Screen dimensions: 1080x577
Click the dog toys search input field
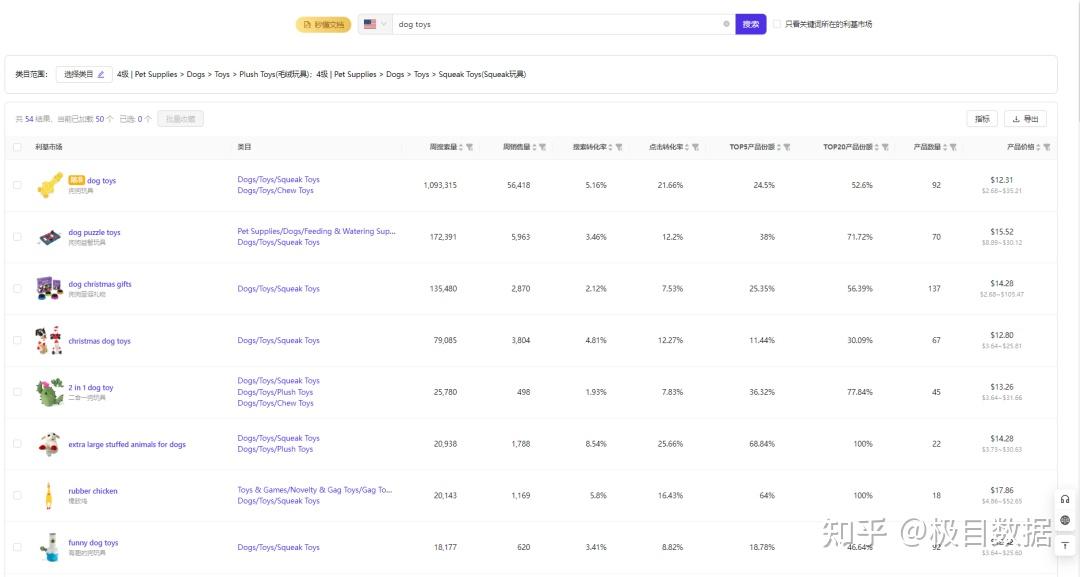pos(555,24)
